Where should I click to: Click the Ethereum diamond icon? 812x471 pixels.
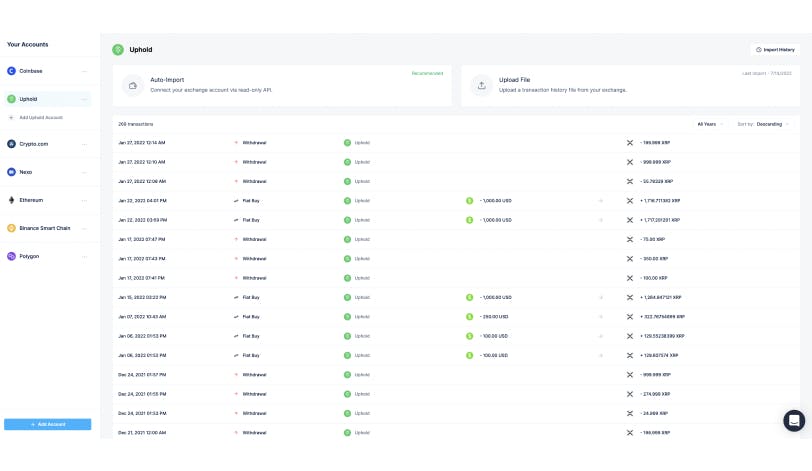[x=11, y=200]
